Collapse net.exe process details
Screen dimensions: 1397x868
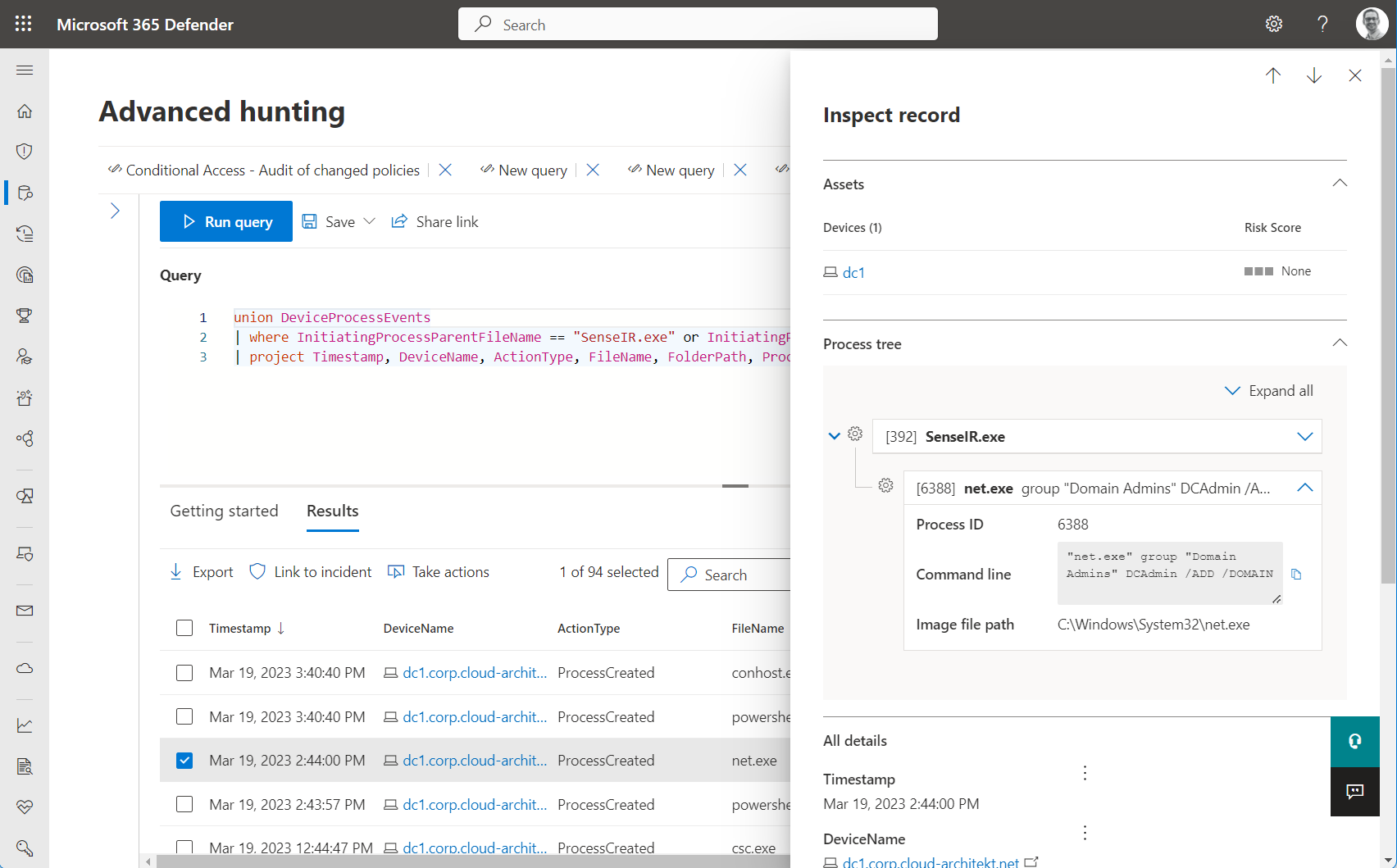click(x=1304, y=488)
